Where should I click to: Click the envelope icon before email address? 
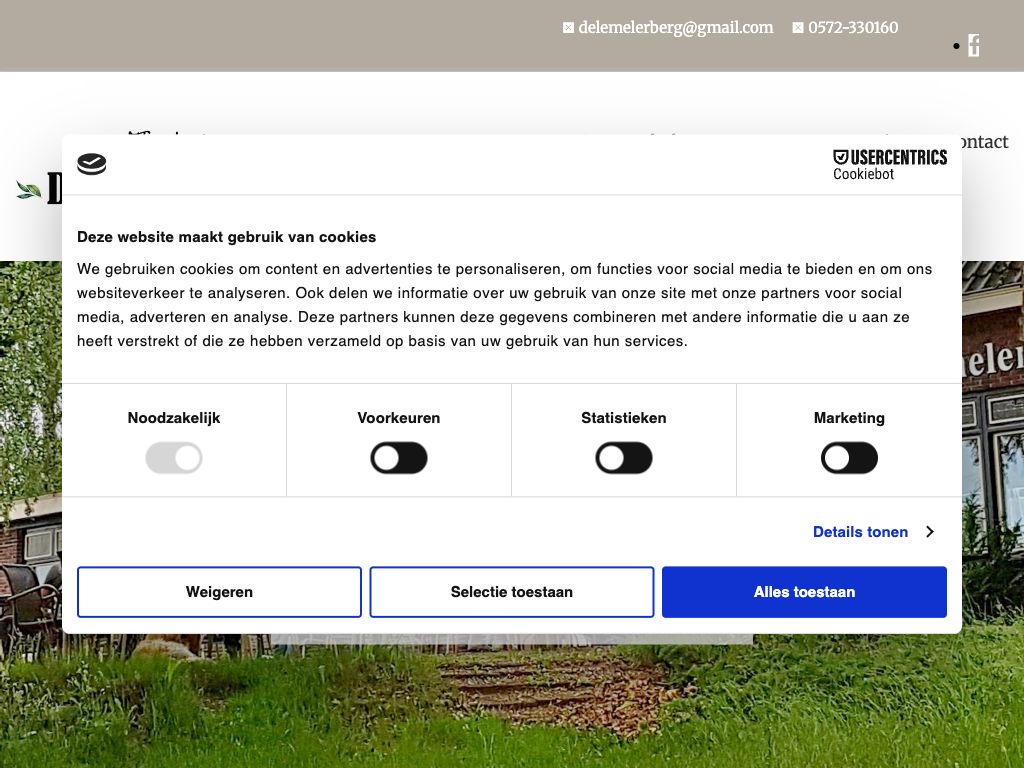click(568, 28)
